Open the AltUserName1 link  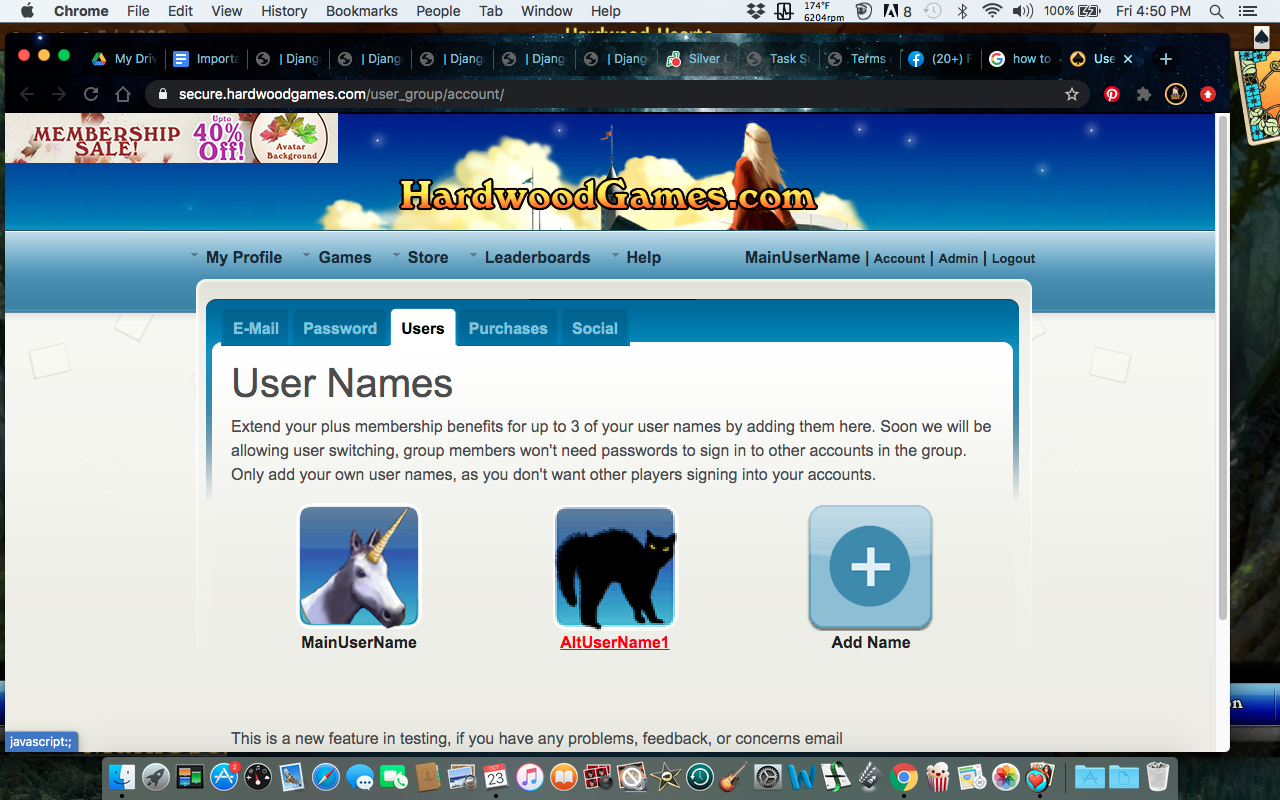614,642
